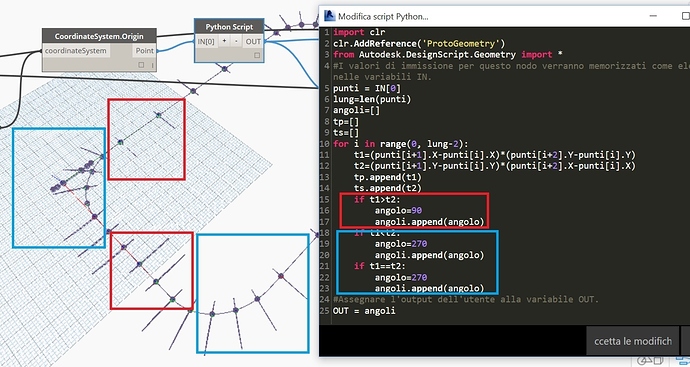The height and width of the screenshot is (367, 690).
Task: Place cursor on OUT = angoli line
Action: (x=364, y=311)
